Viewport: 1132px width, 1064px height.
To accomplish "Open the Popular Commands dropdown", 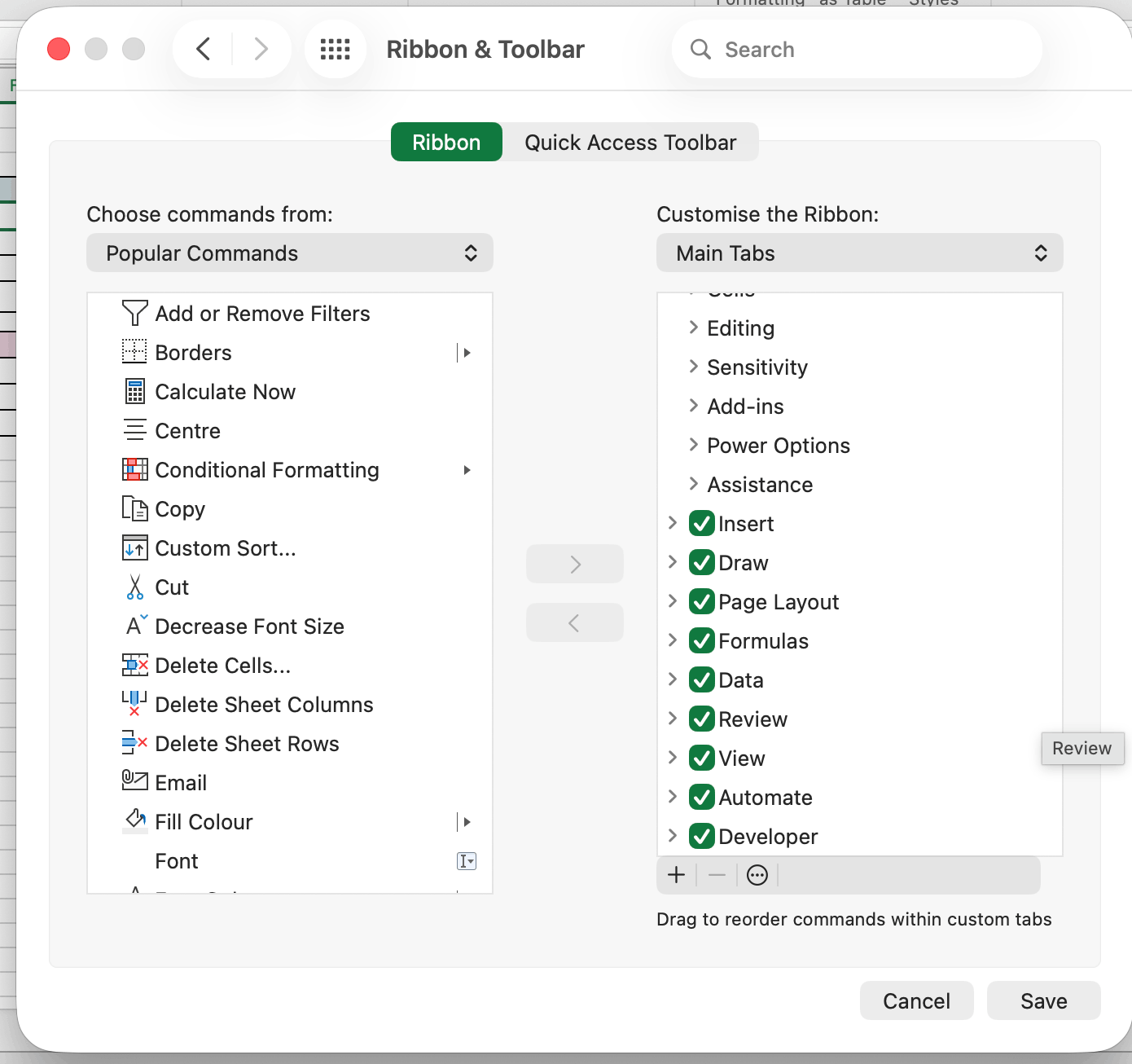I will point(290,253).
